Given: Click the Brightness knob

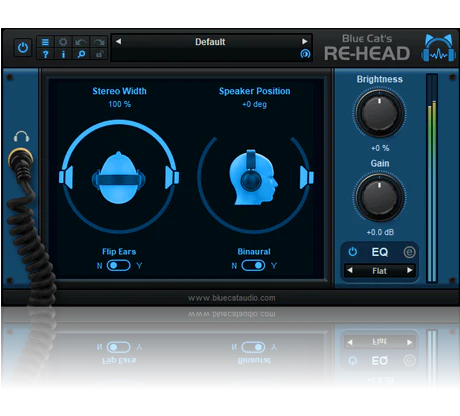Looking at the screenshot, I should (x=379, y=113).
